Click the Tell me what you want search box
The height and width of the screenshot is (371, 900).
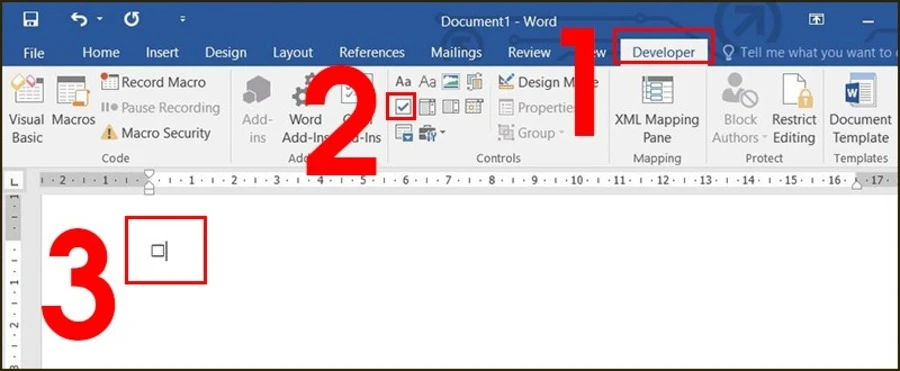(809, 53)
